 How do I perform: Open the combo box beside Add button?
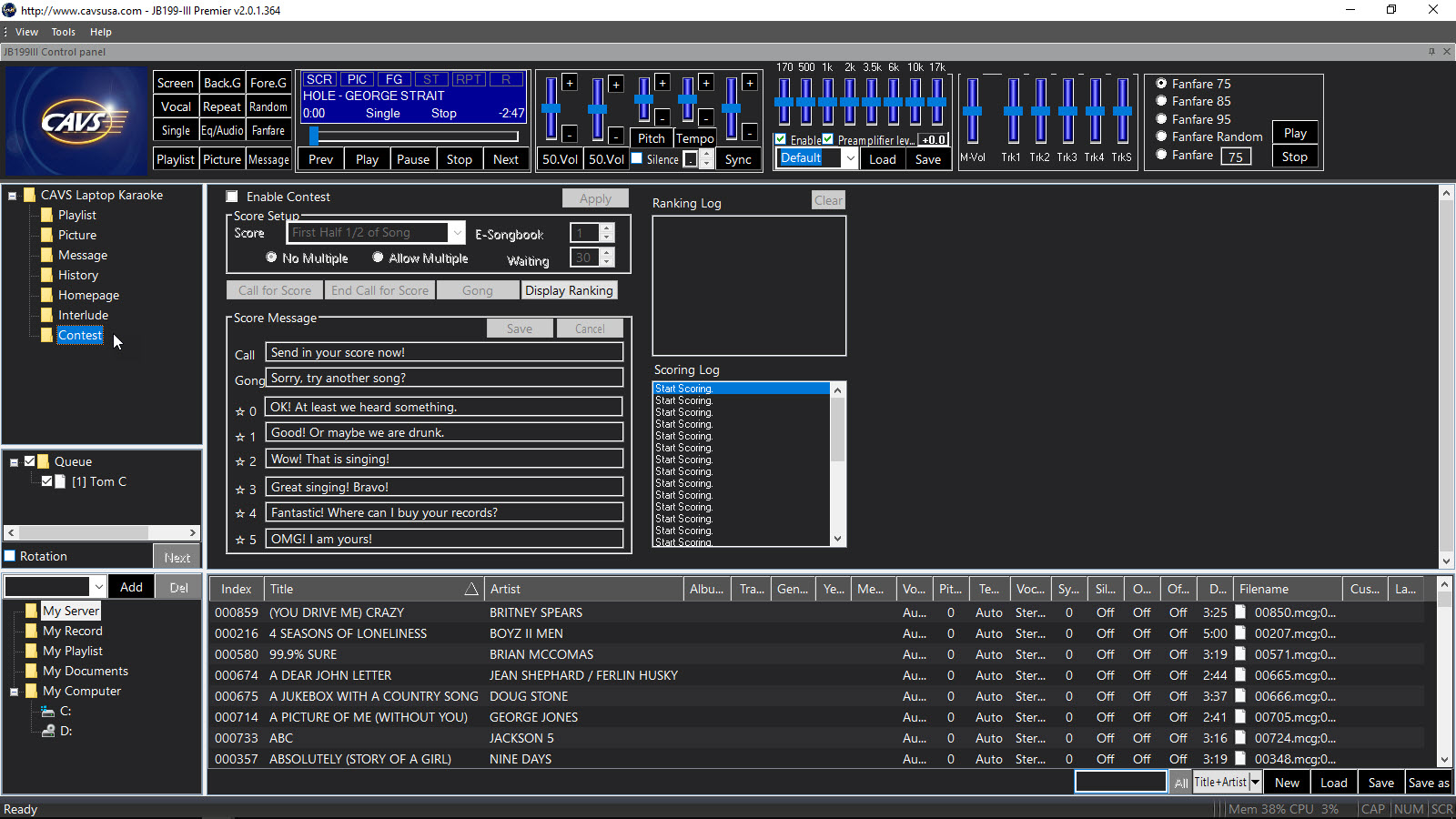tap(98, 587)
